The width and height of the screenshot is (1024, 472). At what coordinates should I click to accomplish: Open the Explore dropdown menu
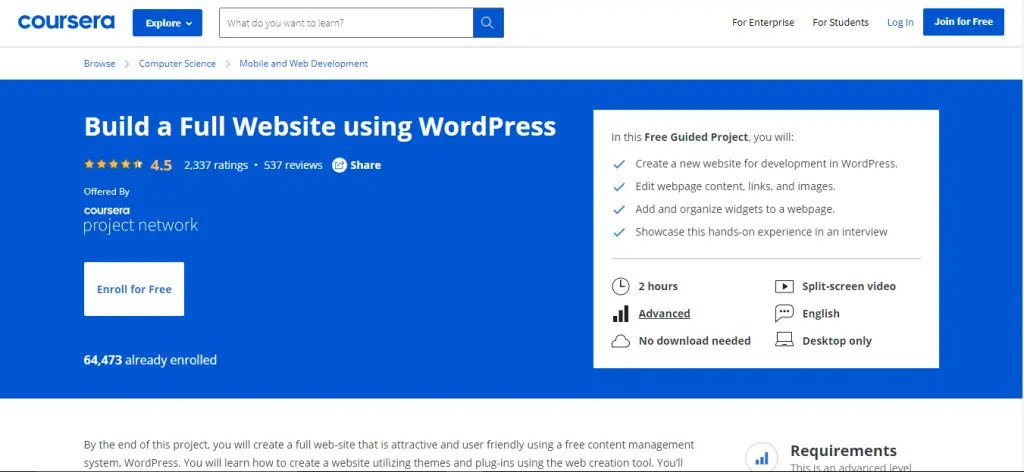pos(167,22)
